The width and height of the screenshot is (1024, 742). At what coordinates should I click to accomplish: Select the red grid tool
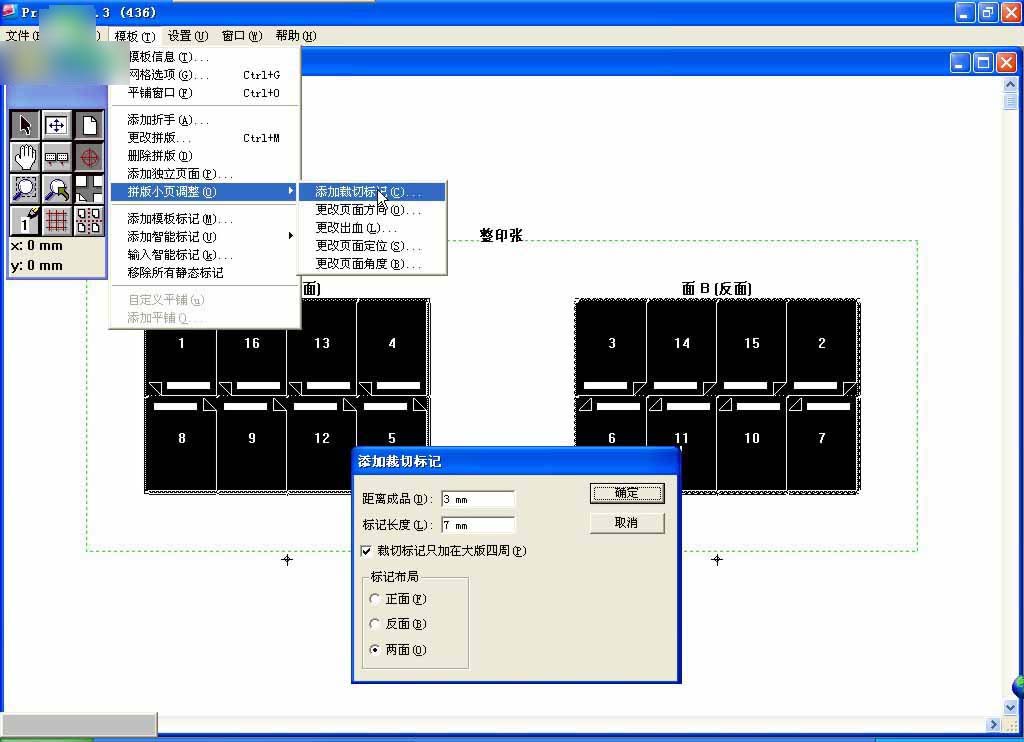pos(57,221)
